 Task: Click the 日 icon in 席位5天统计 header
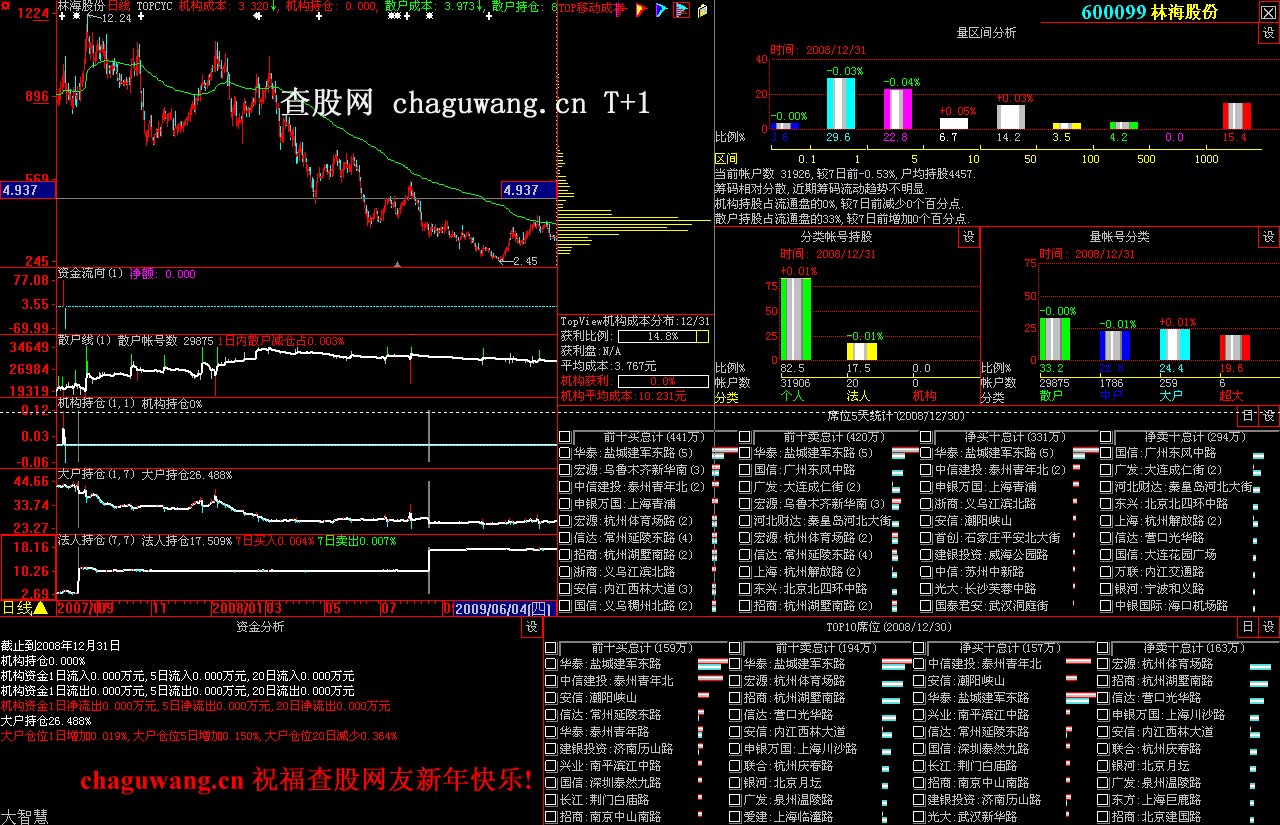click(x=1247, y=416)
